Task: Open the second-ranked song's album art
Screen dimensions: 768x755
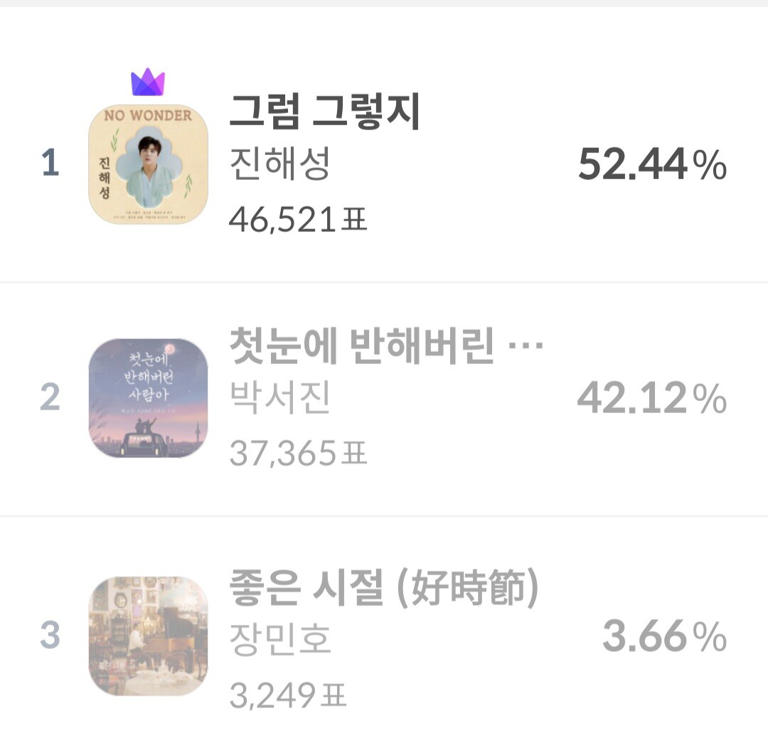Action: tap(148, 398)
